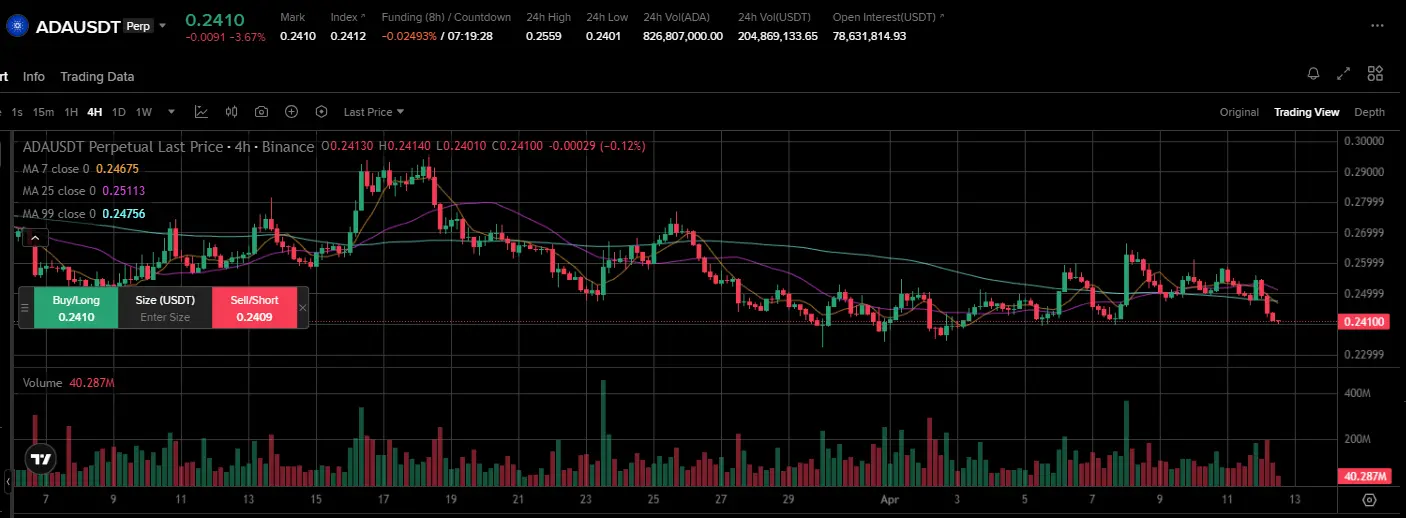Click the 40.287M volume axis tag
1406x518 pixels.
[1366, 476]
